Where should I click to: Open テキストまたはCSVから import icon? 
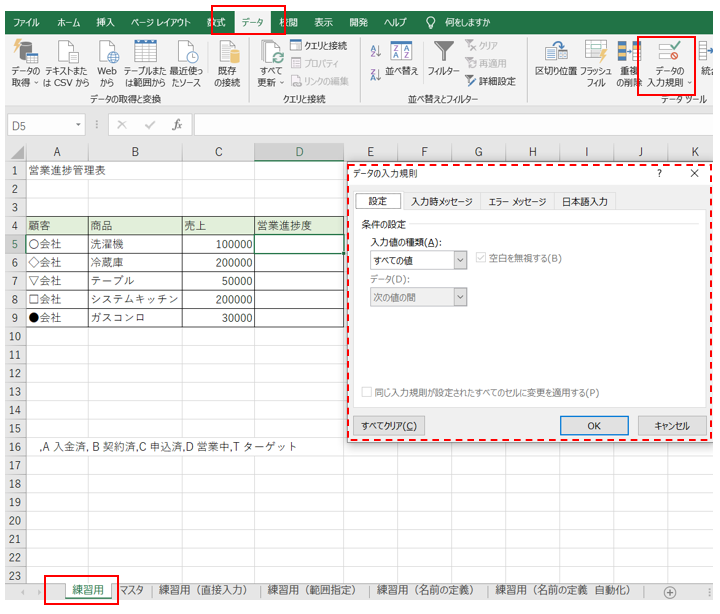coord(67,52)
